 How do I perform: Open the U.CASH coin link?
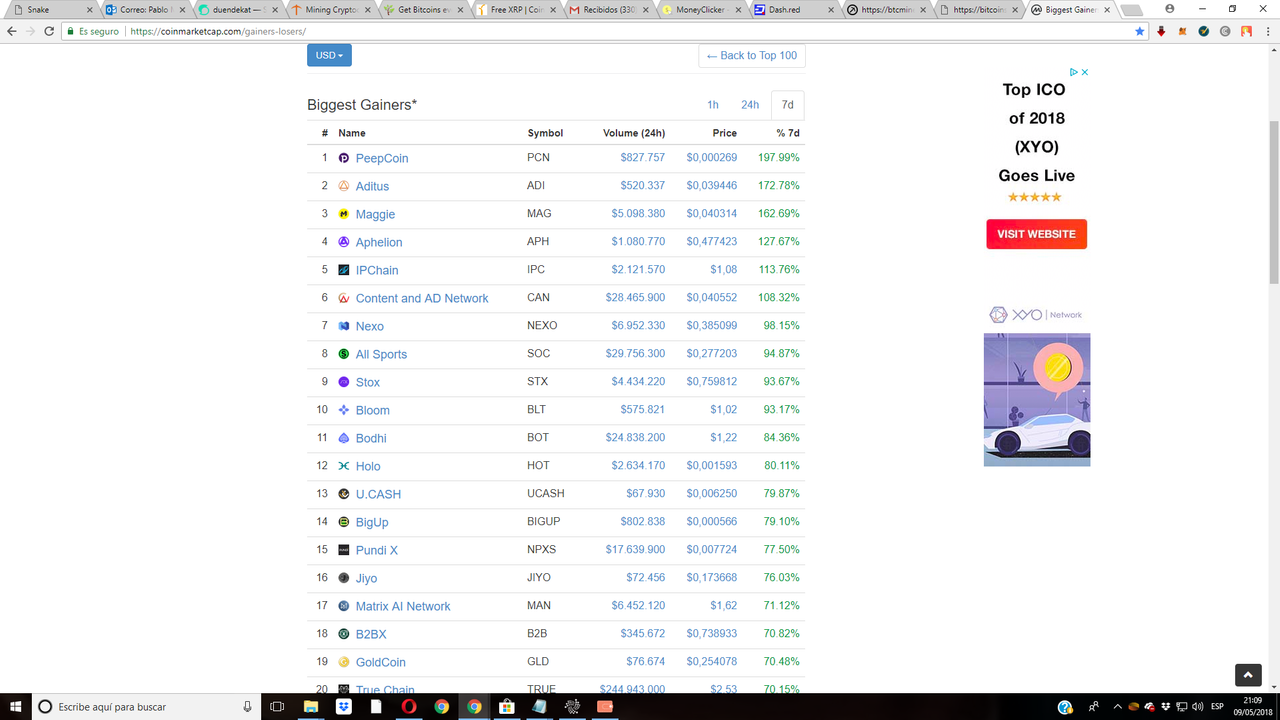tap(378, 494)
